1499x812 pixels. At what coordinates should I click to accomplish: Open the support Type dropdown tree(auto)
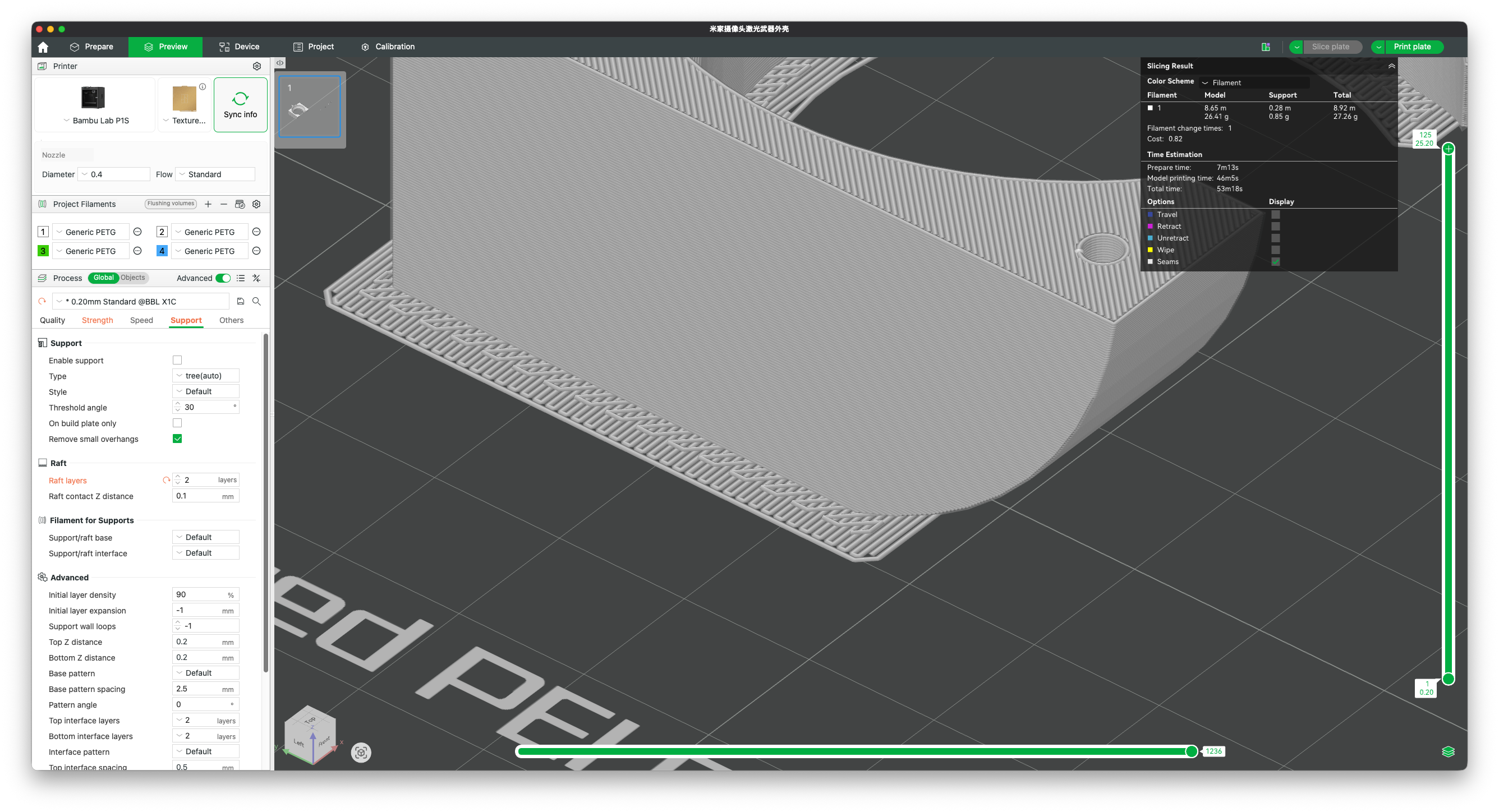tap(206, 376)
